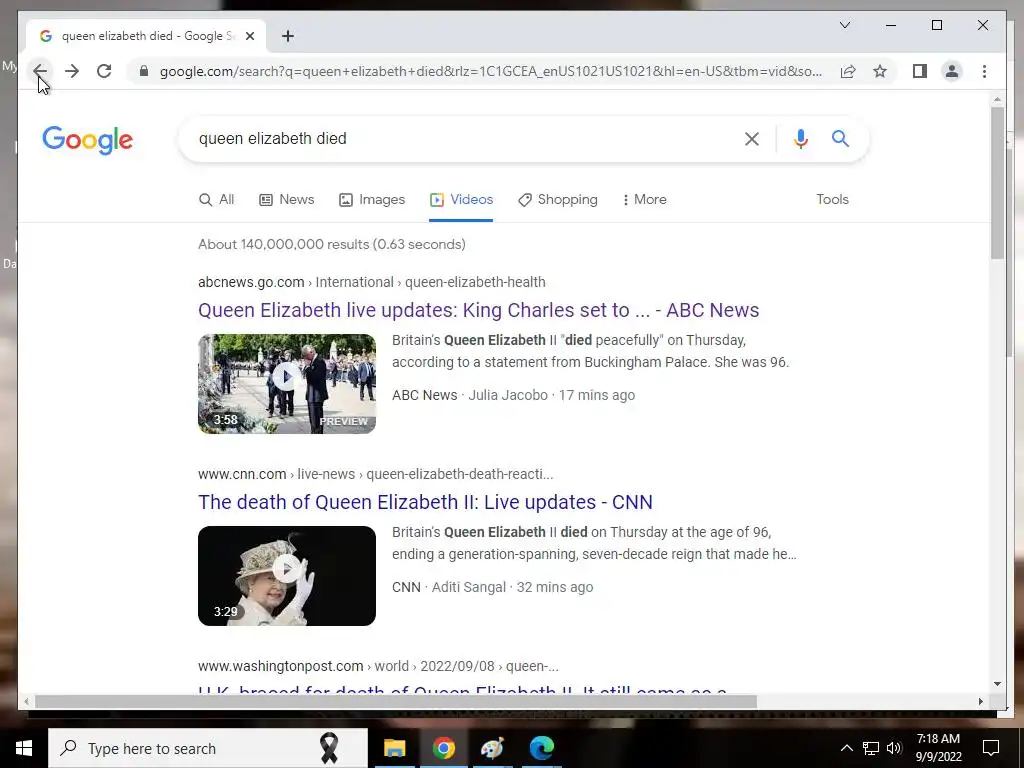The height and width of the screenshot is (768, 1024).
Task: Open Paint from the taskbar
Action: (x=492, y=748)
